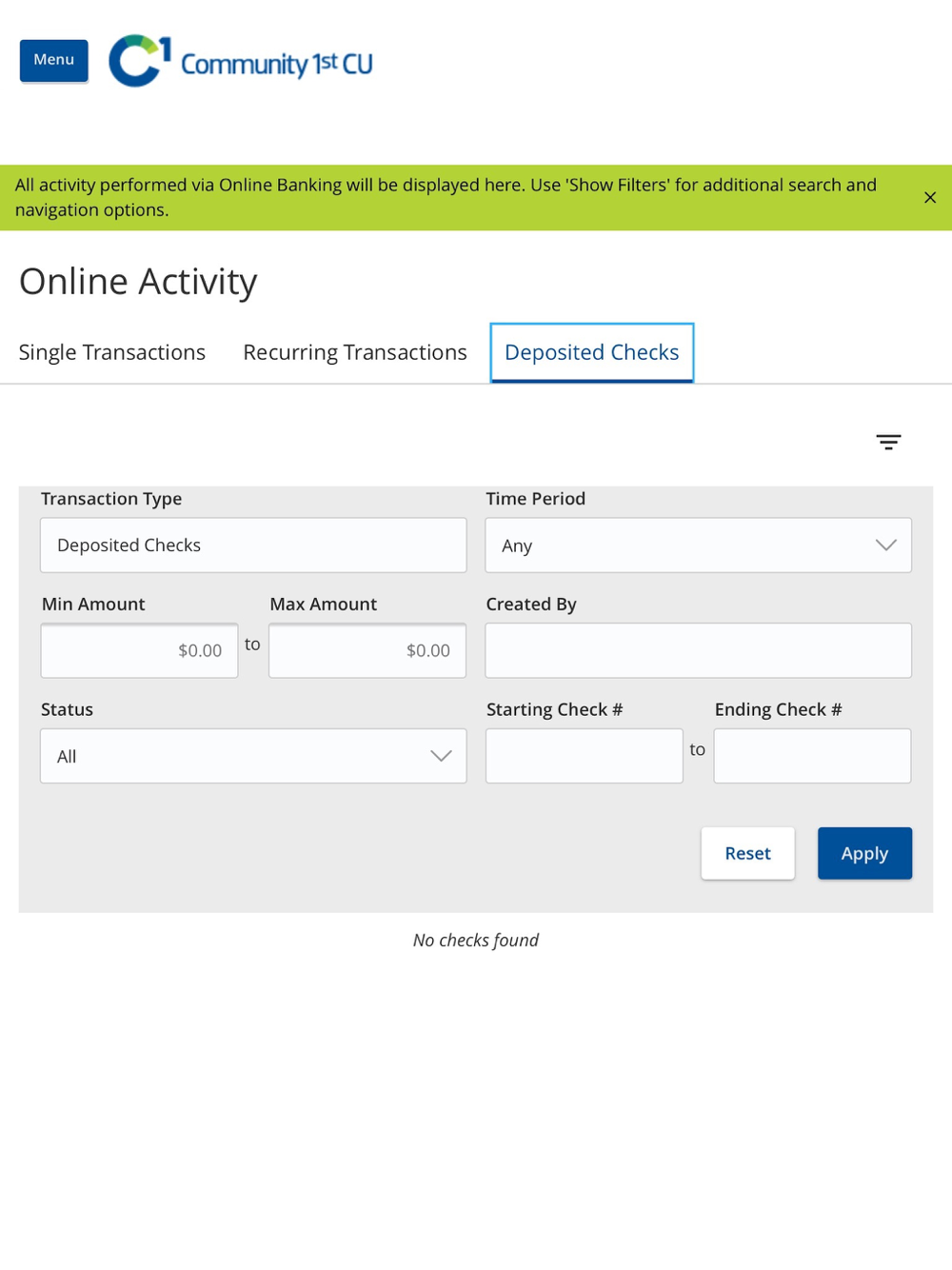Screen dimensions: 952x1270
Task: Click the Starting Check # field
Action: [585, 756]
